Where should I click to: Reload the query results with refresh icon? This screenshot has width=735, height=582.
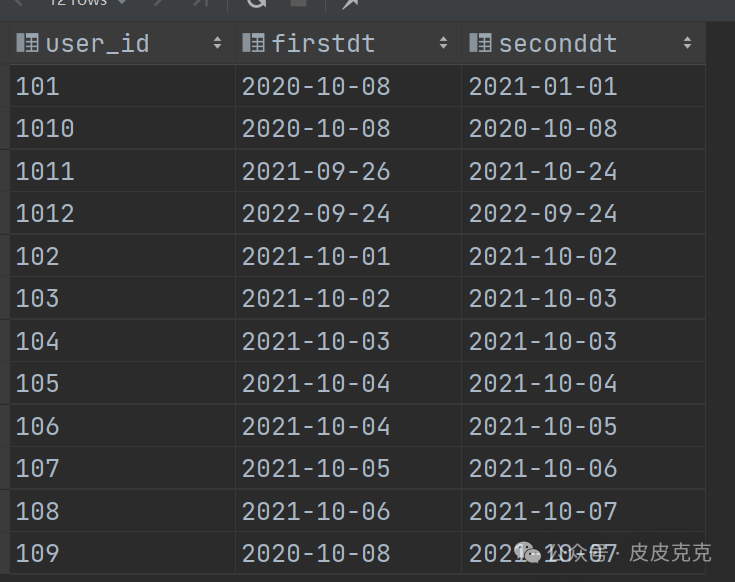[x=256, y=2]
